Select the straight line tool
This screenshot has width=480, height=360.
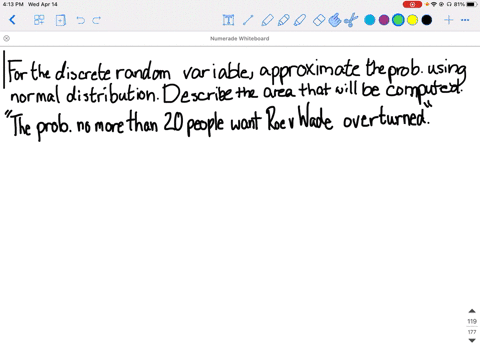coord(248,20)
